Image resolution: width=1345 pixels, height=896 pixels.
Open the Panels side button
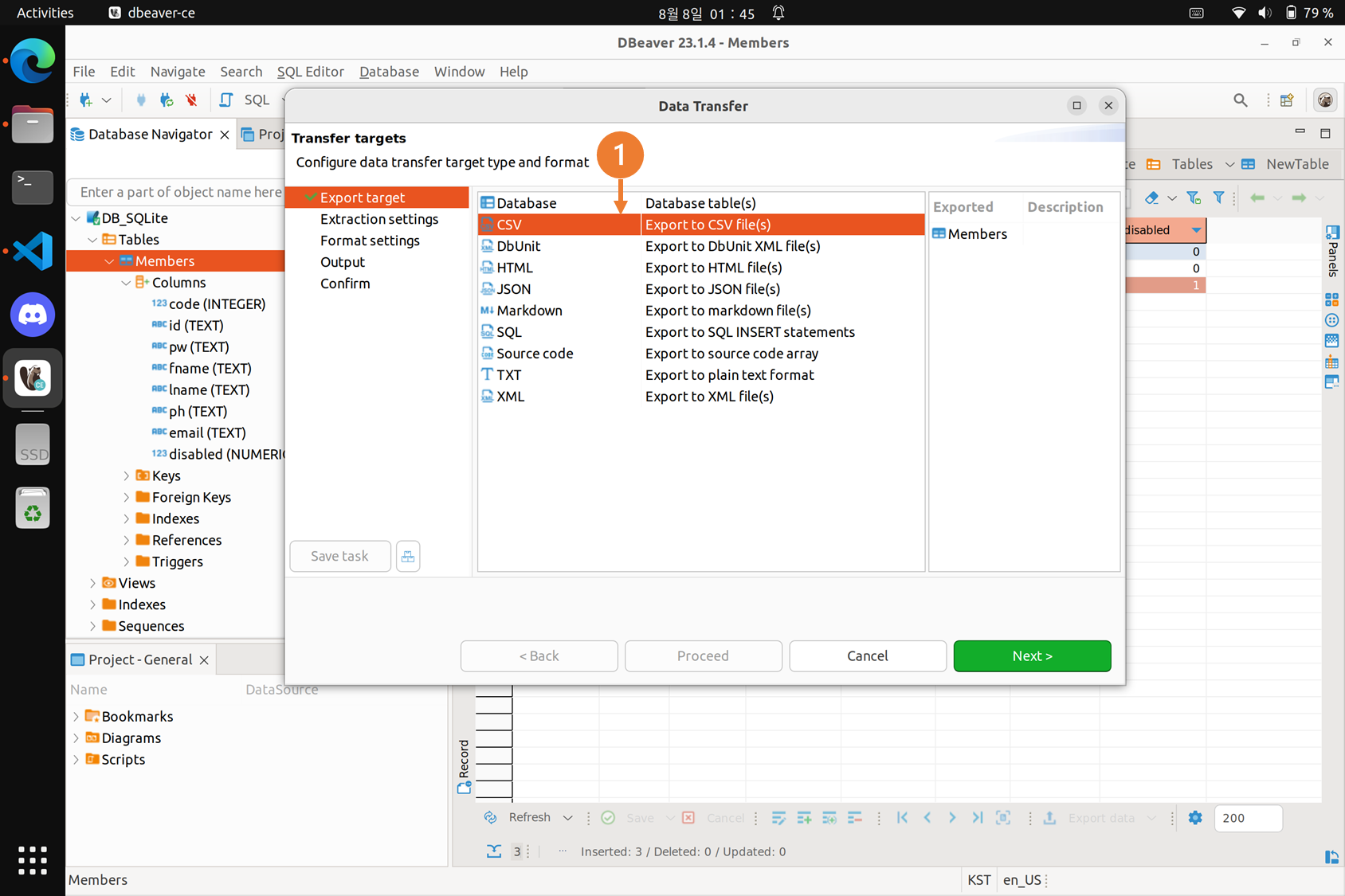click(1332, 251)
